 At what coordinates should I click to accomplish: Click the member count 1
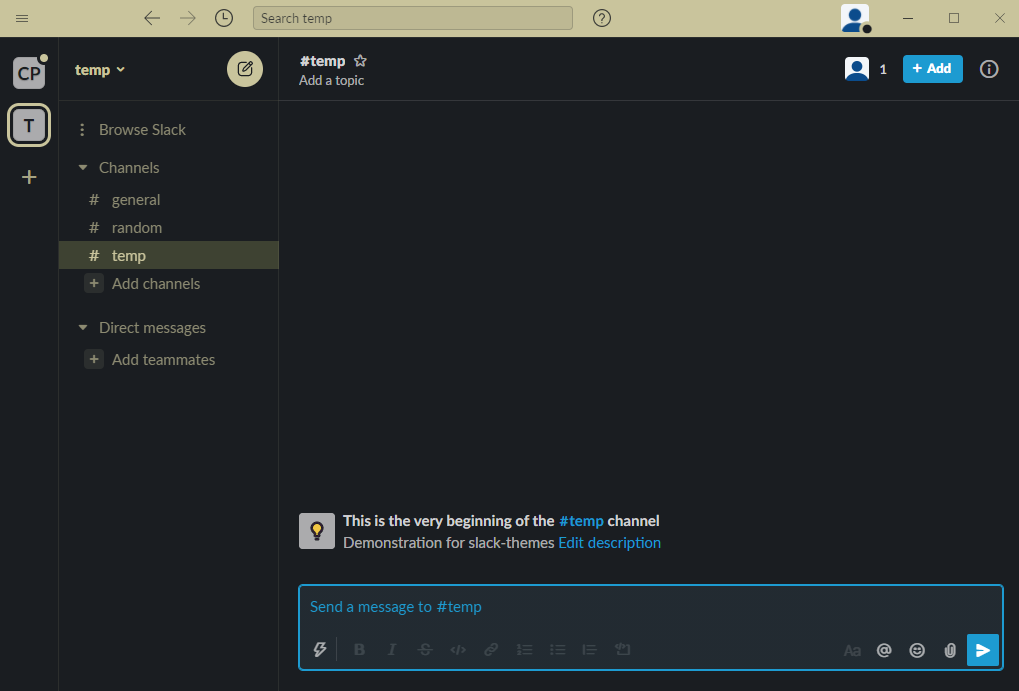click(x=883, y=70)
